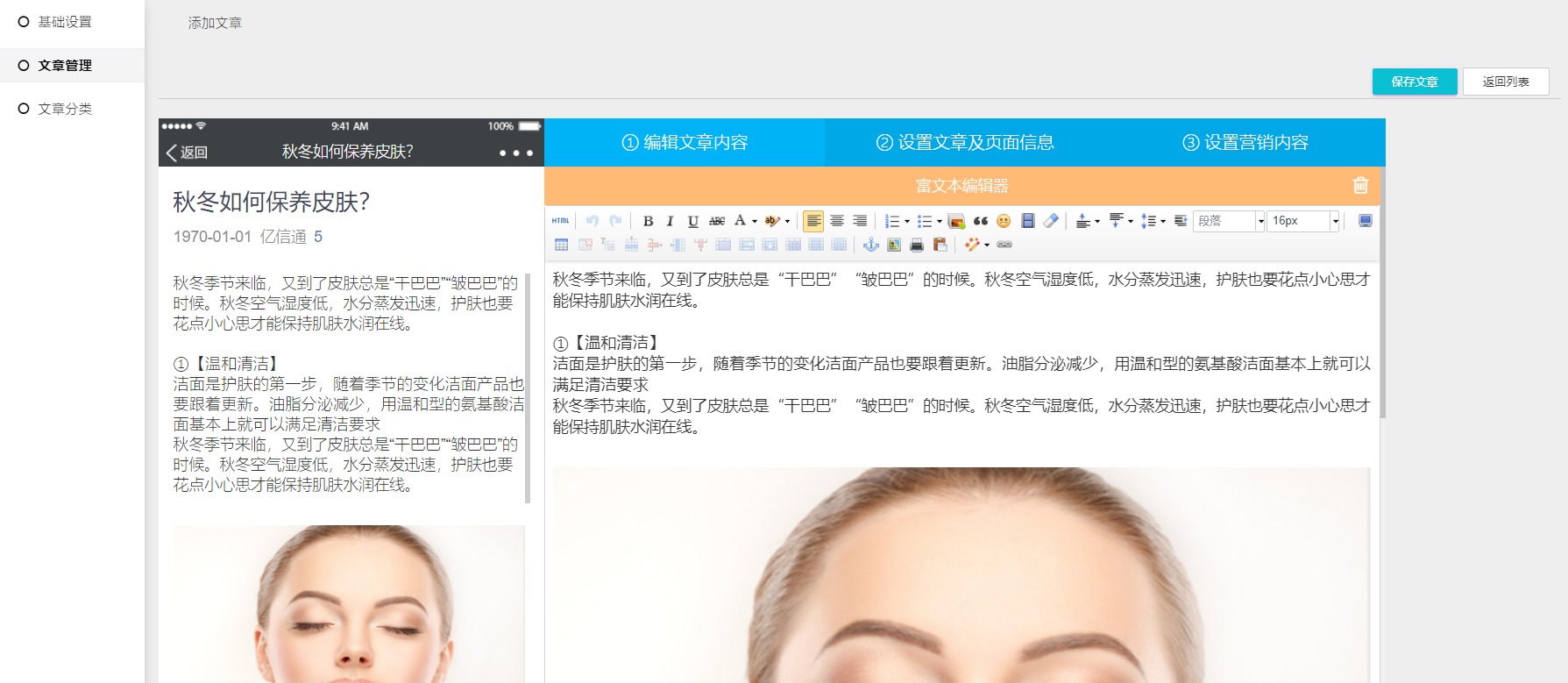Toggle italic formatting
Image resolution: width=1568 pixels, height=683 pixels.
tap(670, 221)
